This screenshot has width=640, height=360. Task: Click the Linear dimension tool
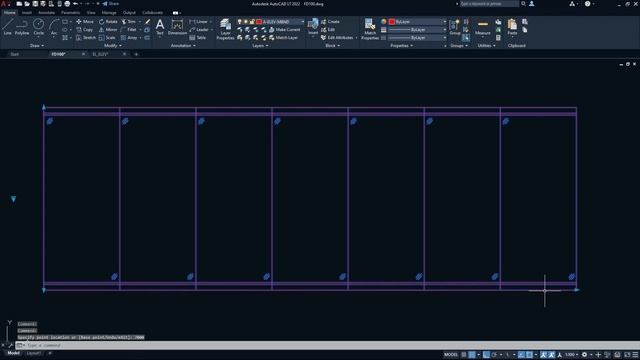point(199,22)
